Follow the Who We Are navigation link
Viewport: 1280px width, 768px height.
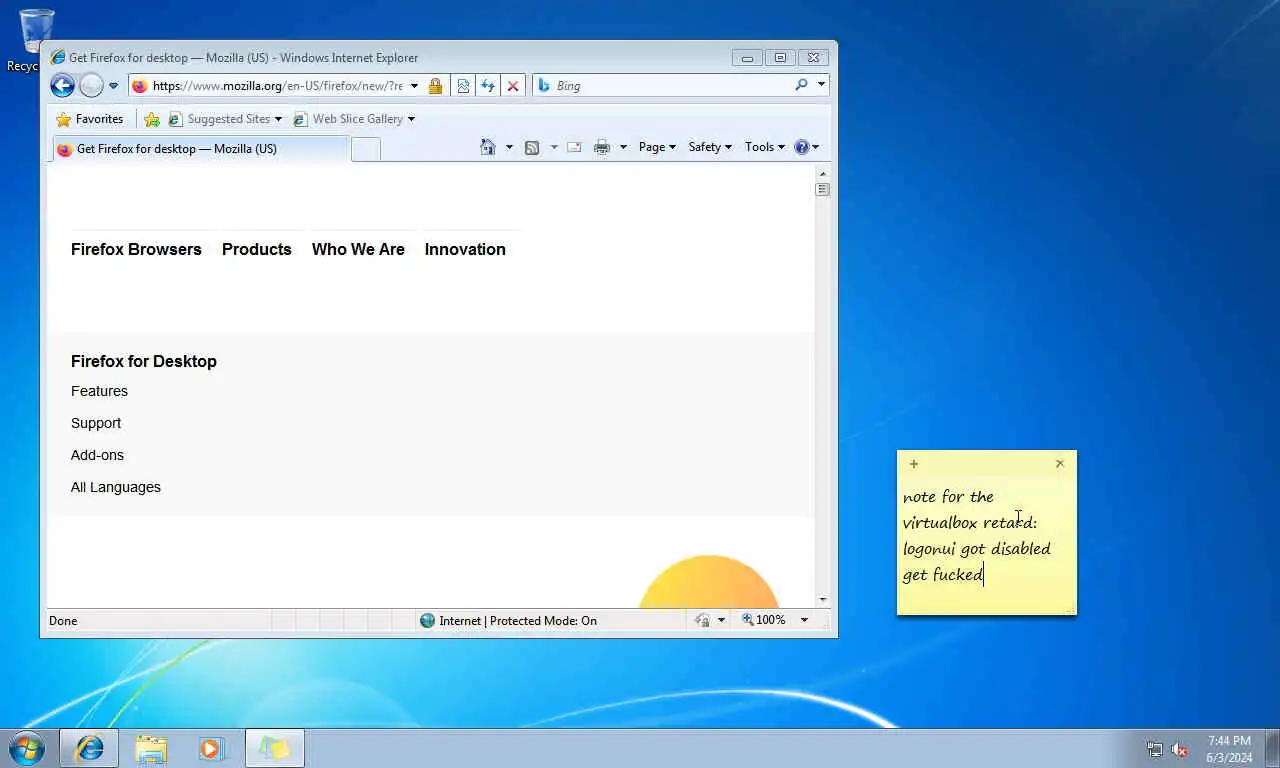[358, 250]
